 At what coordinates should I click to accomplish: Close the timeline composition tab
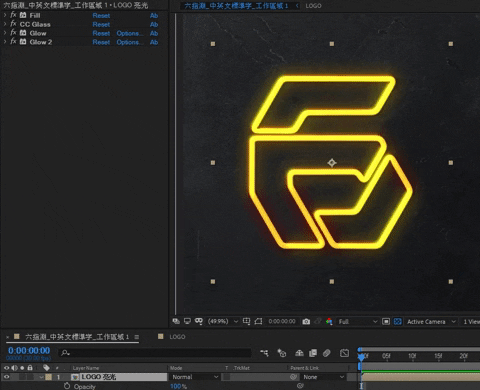(8, 337)
